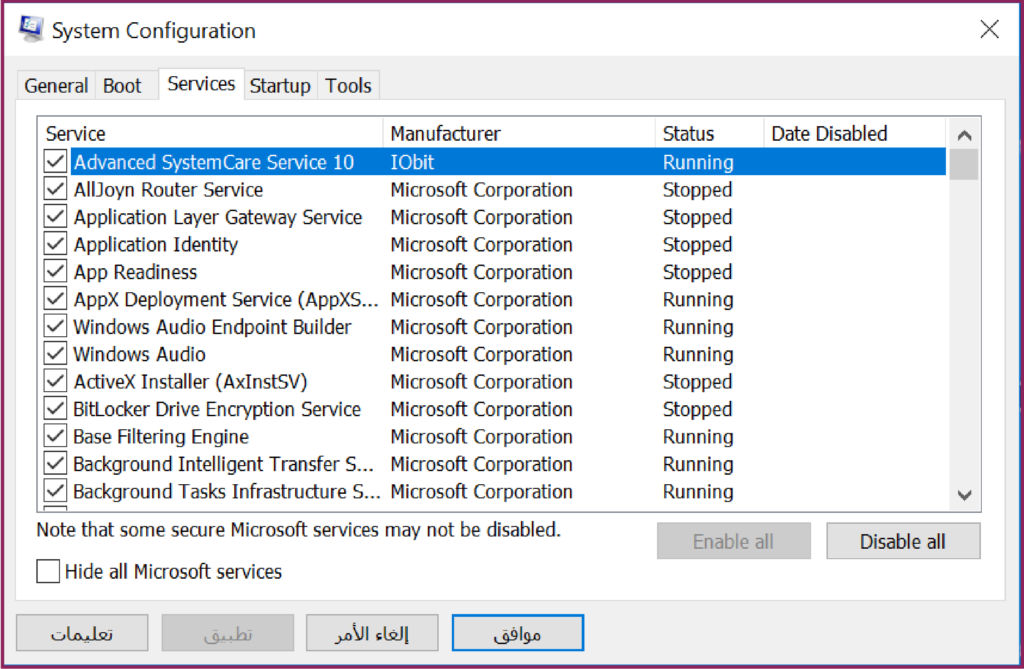This screenshot has height=669, width=1024.
Task: Click the Disable all button
Action: (x=903, y=541)
